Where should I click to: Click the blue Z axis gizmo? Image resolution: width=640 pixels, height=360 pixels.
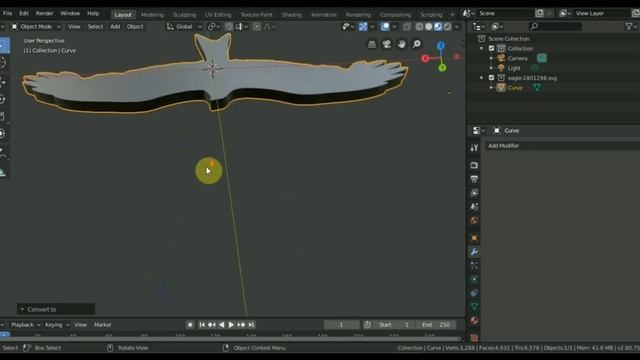441,45
